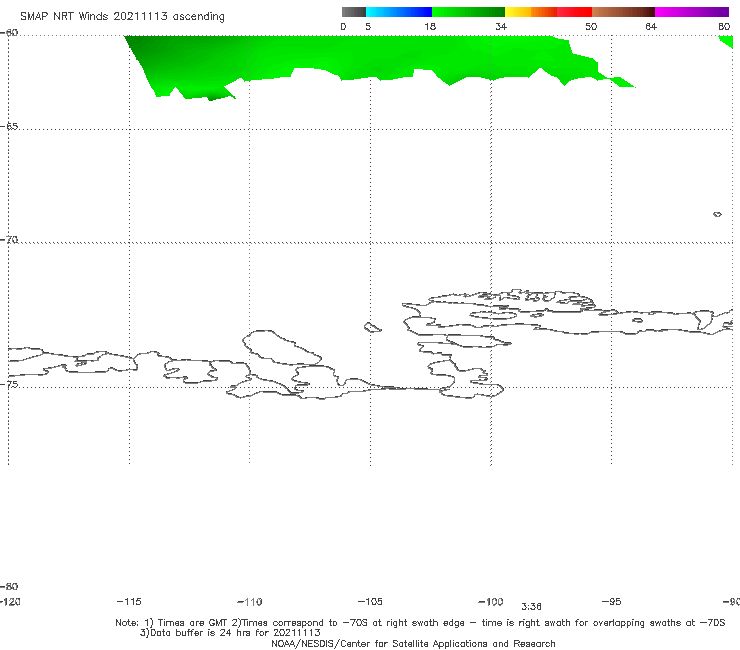Click the longitude label '-120'
The image size is (740, 650).
(x=10, y=601)
